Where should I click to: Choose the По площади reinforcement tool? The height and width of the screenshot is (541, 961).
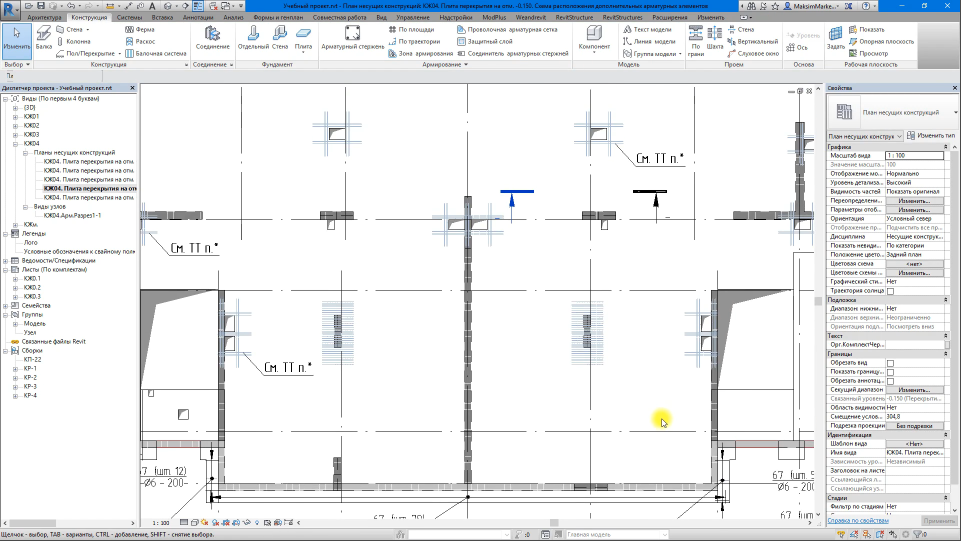(x=411, y=29)
